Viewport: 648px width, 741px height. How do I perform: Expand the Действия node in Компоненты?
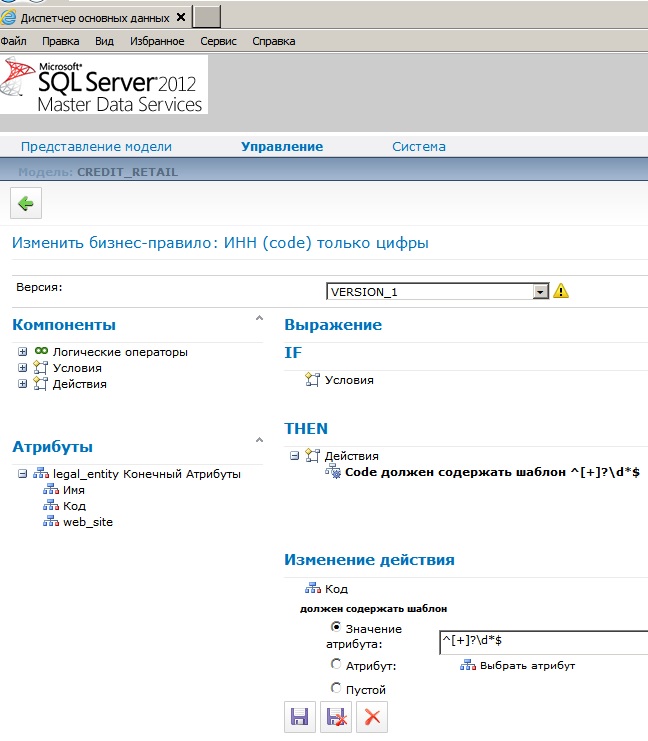[22, 384]
